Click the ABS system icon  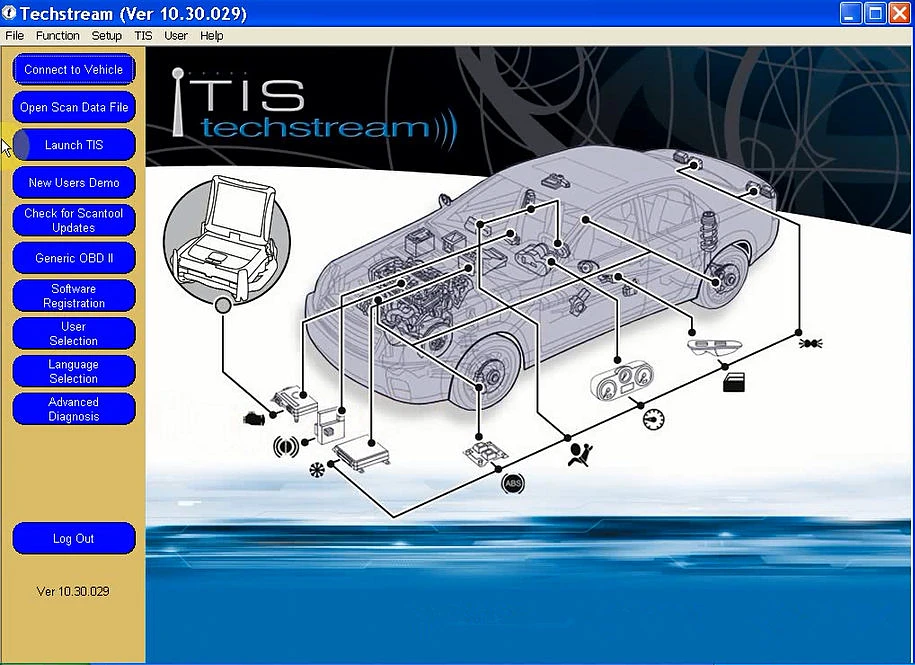tap(513, 483)
